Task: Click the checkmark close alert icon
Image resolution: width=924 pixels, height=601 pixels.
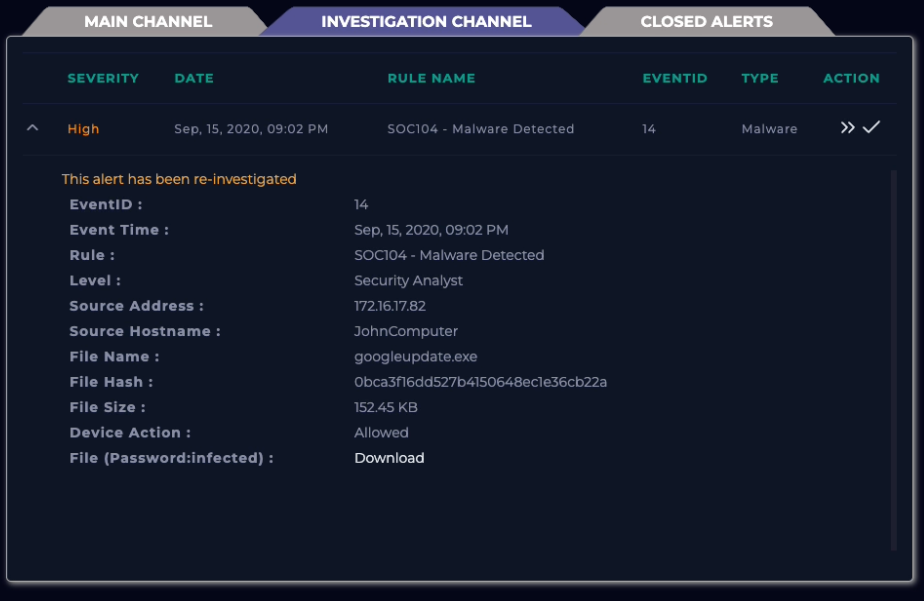Action: click(871, 127)
